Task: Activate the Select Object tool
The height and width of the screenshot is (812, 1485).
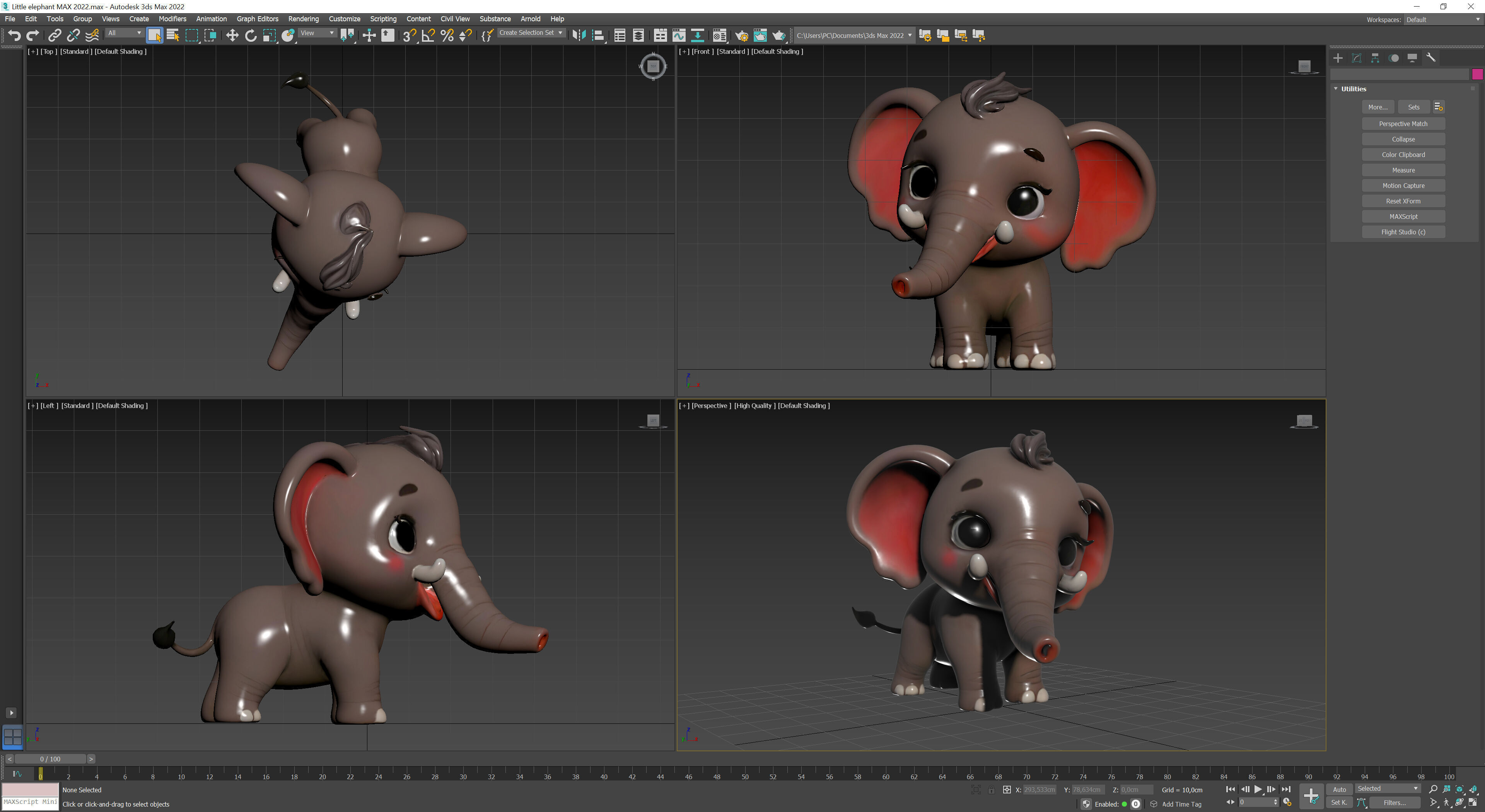Action: 155,36
